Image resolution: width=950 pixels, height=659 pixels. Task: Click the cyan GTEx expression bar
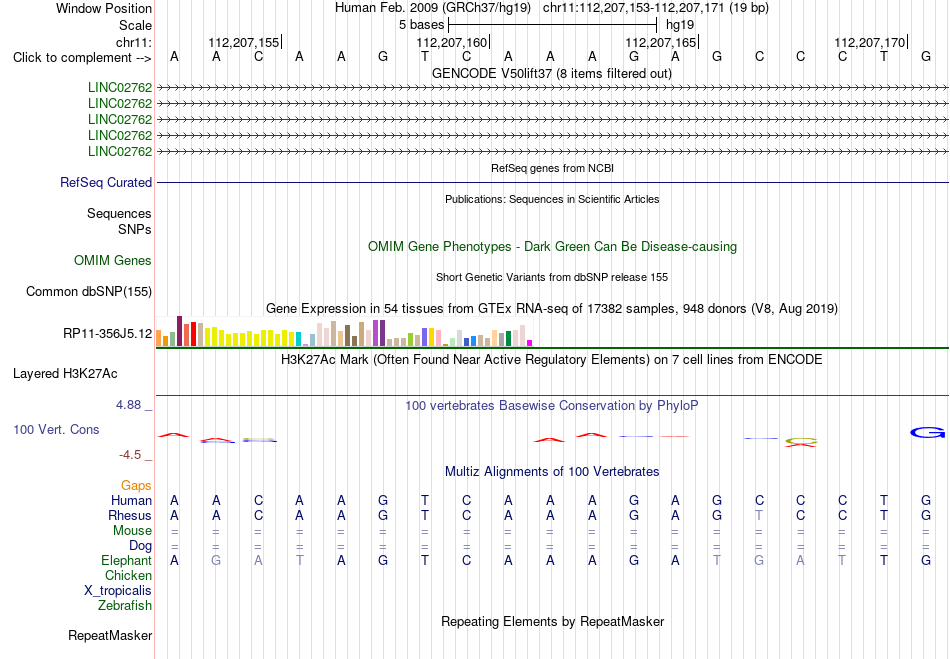(x=298, y=339)
